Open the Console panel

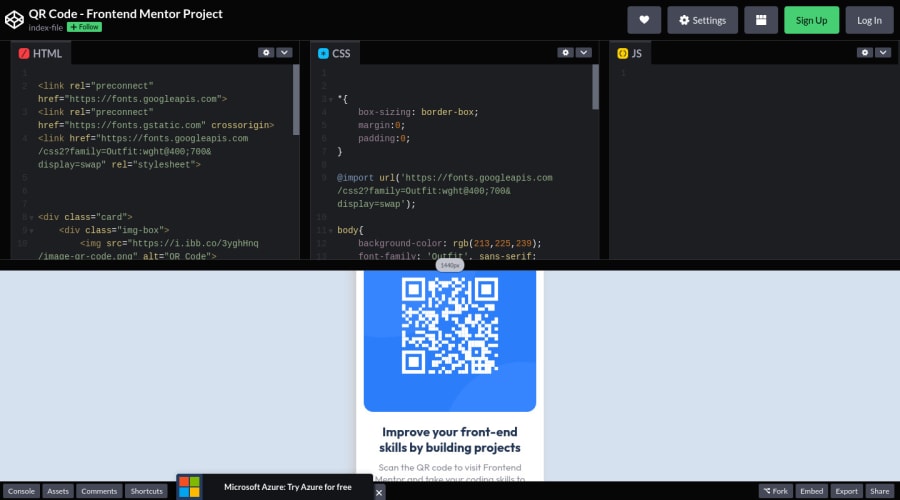(x=21, y=491)
